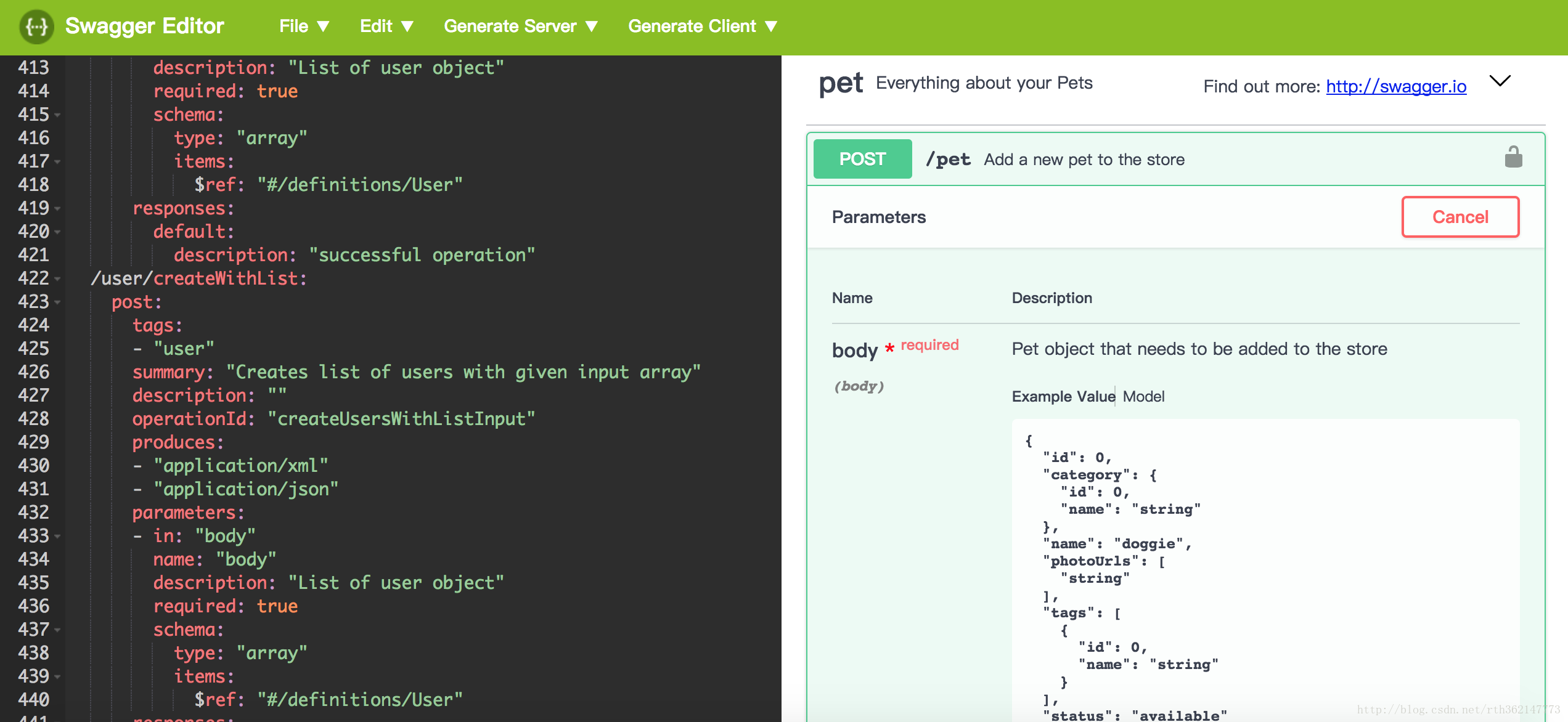The image size is (1568, 722).
Task: Open the Edit menu
Action: (x=386, y=26)
